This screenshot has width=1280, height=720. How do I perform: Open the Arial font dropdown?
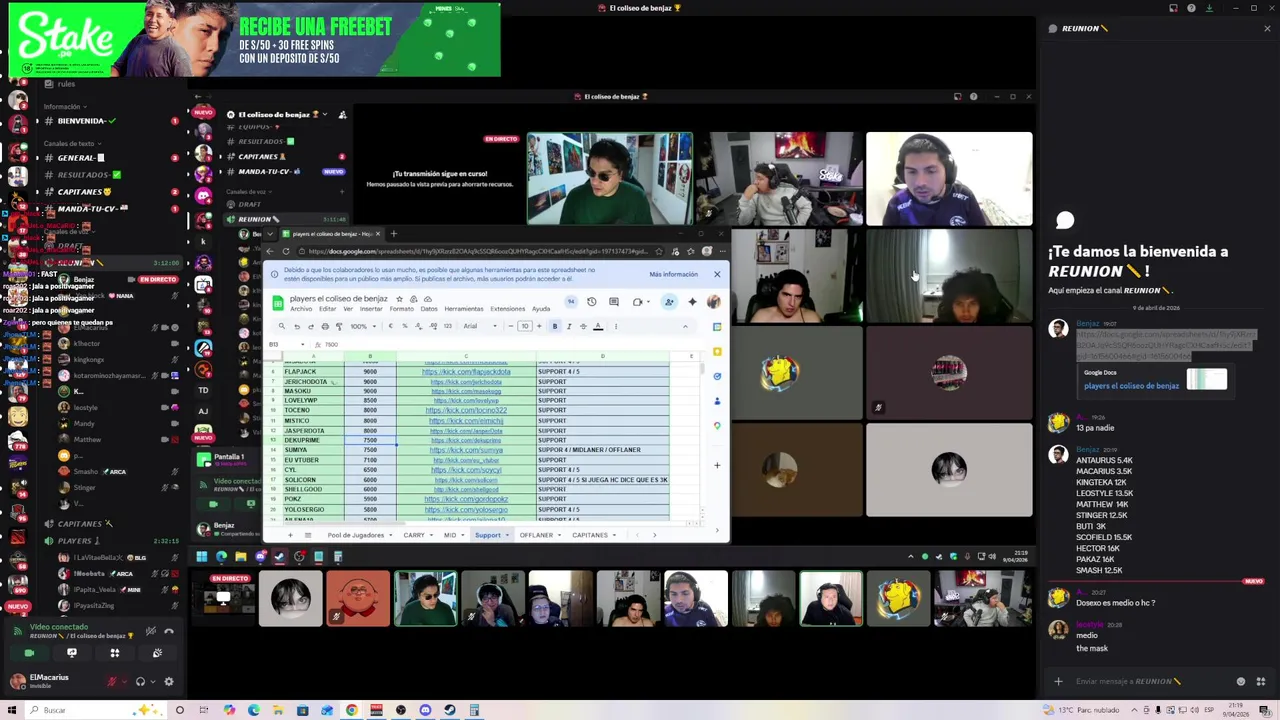480,326
